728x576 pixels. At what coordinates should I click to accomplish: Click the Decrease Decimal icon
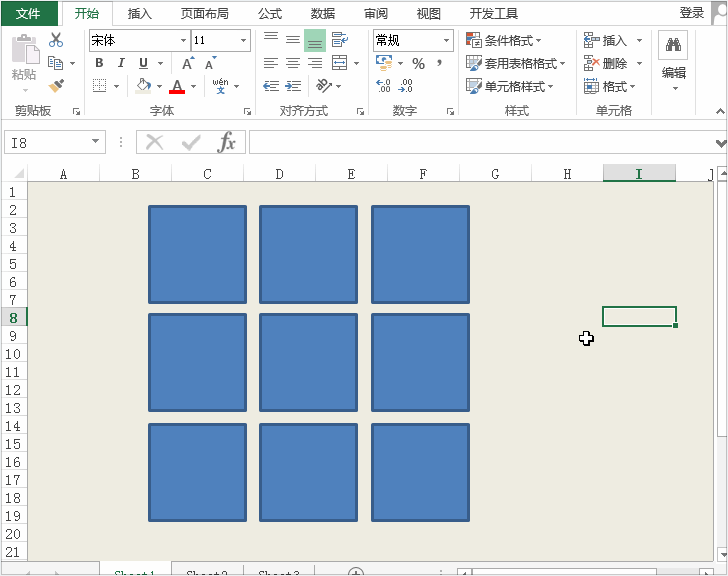pos(405,85)
